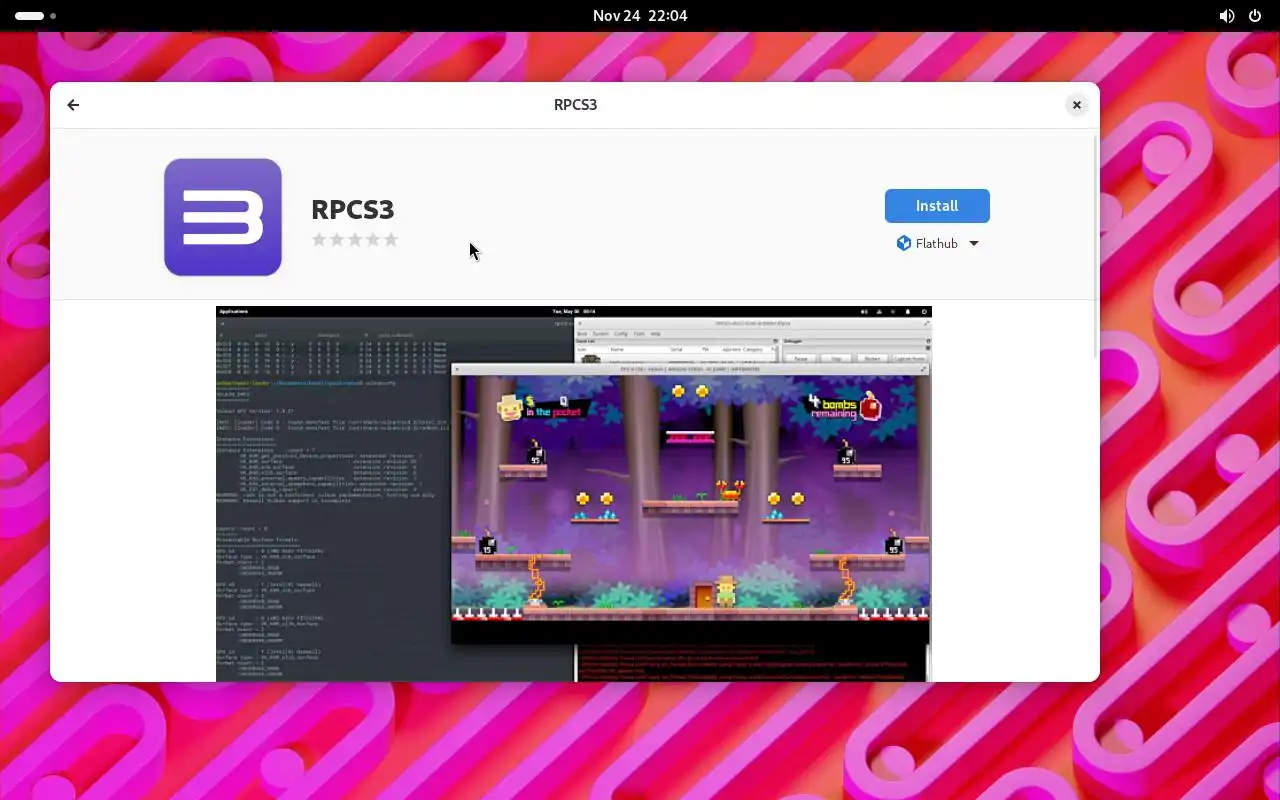The image size is (1280, 800).
Task: Click the purple RPCS3 app icon
Action: coord(223,216)
